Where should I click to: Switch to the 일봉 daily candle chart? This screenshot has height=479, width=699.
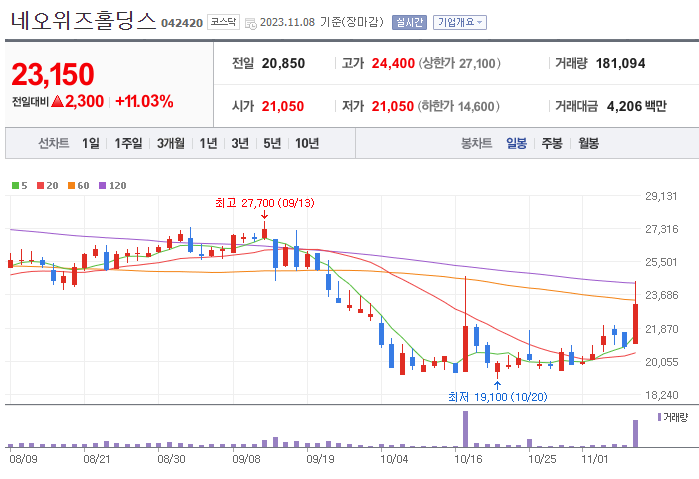tap(516, 143)
